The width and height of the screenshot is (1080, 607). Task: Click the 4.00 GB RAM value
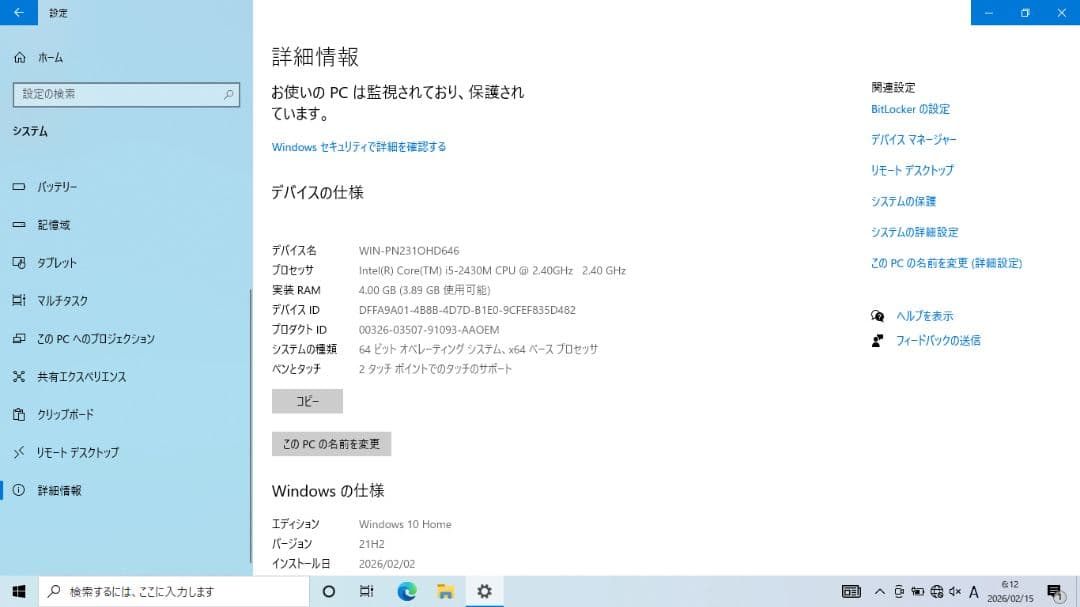click(x=424, y=290)
